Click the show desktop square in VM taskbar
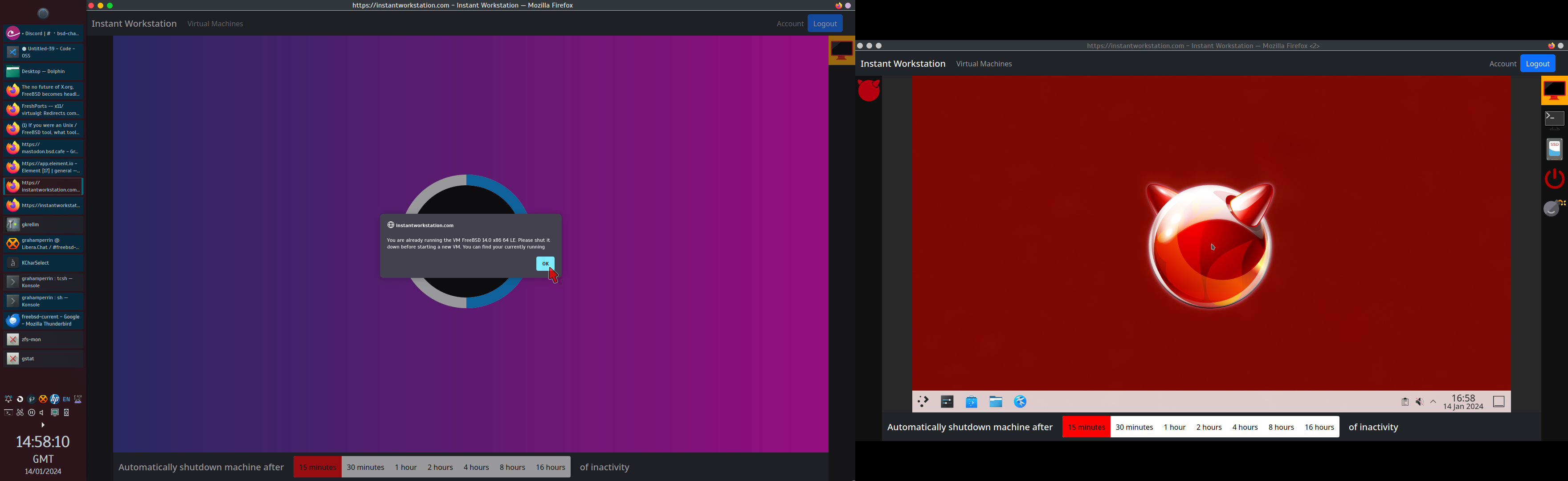The image size is (1568, 481). [x=1499, y=403]
